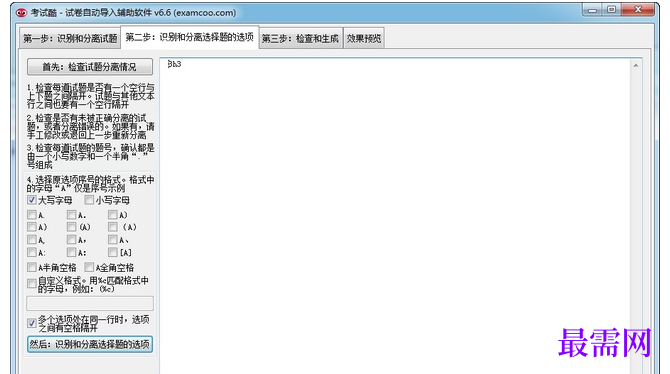Viewport: 670px width, 374px height.
Task: Toggle 多个选项处在同一行时 checkbox
Action: pyautogui.click(x=32, y=323)
